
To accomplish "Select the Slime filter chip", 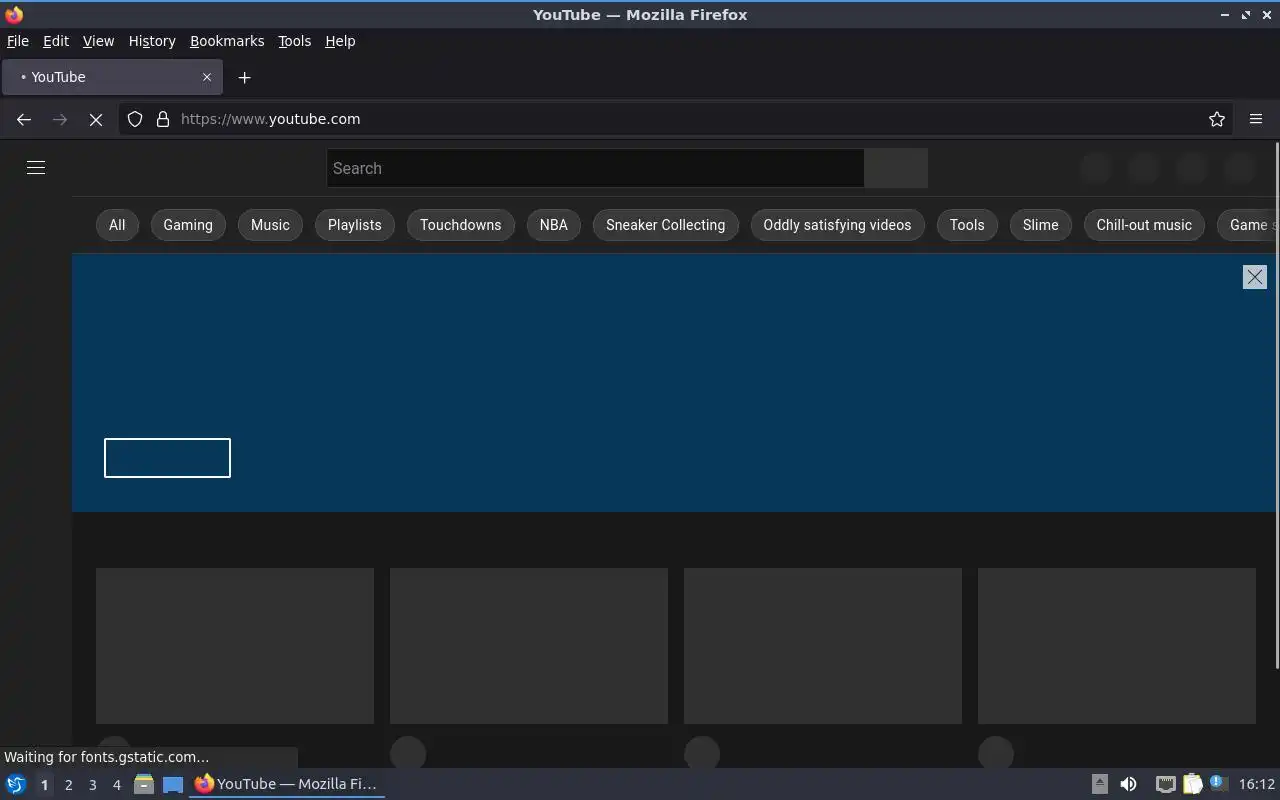I will 1040,225.
